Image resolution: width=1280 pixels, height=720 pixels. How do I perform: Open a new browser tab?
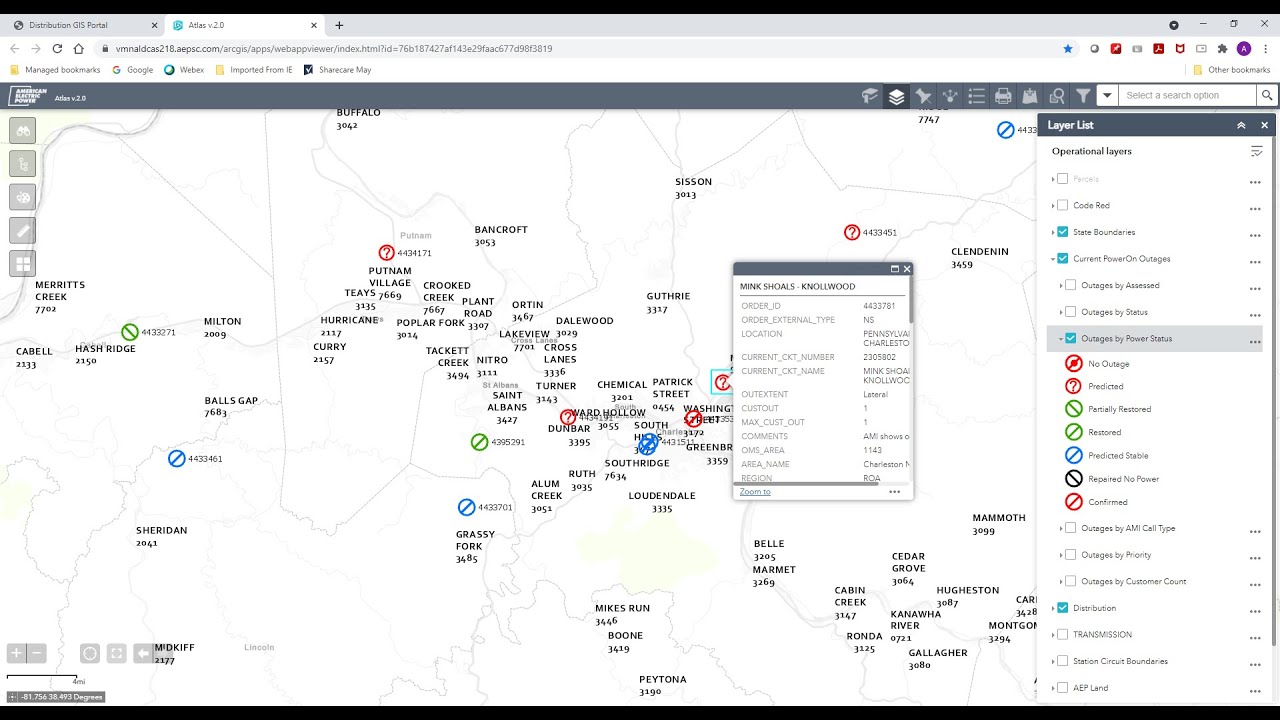coord(339,25)
